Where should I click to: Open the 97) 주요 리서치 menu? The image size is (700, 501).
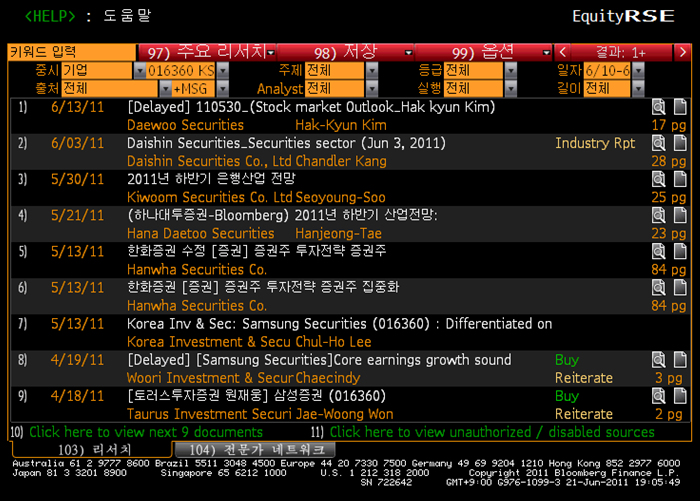(208, 53)
